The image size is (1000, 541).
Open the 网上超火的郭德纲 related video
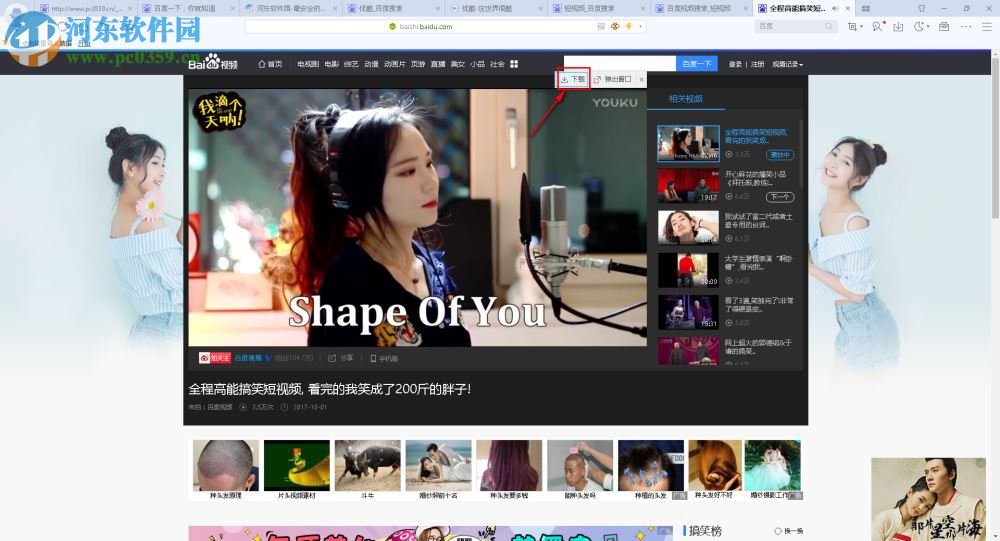(688, 352)
